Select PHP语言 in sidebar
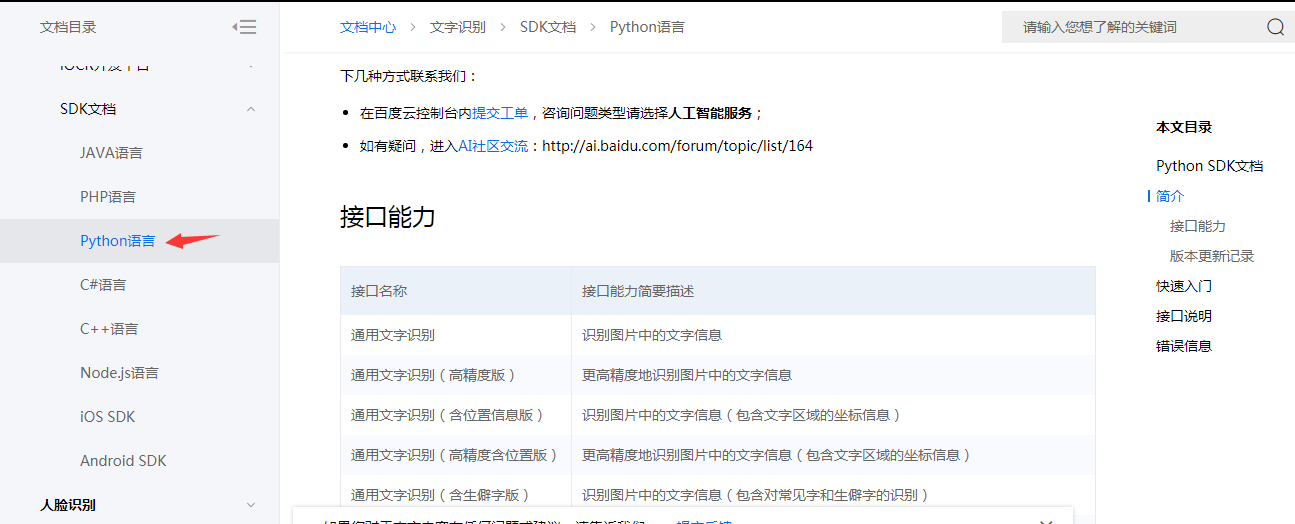Screen dimensions: 1295x524 click(108, 197)
